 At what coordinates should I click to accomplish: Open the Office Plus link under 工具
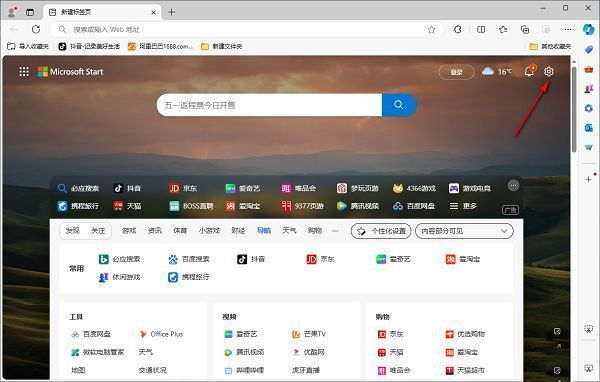click(161, 334)
